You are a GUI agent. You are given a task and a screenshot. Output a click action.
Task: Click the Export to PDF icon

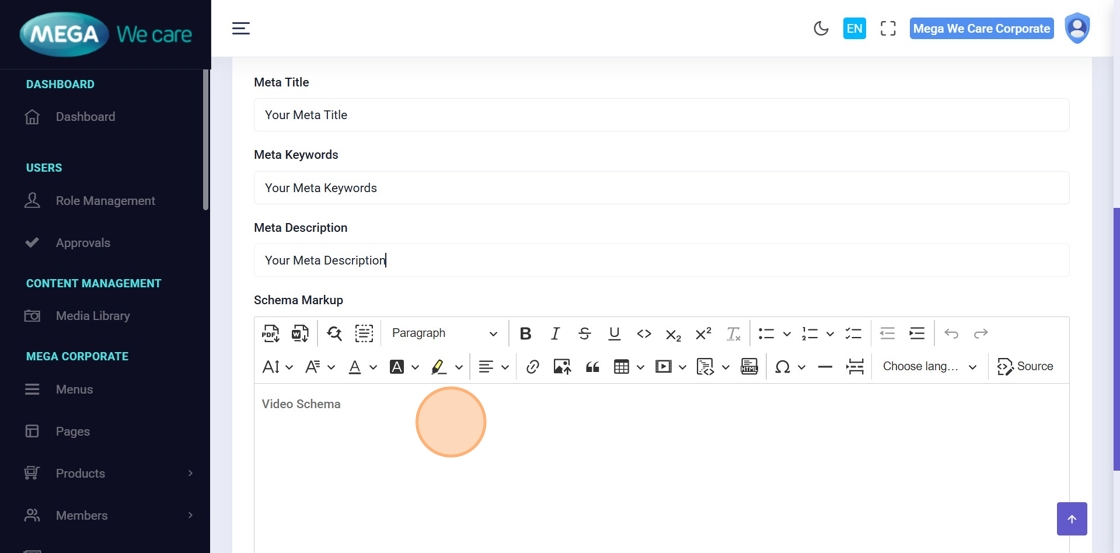point(271,334)
